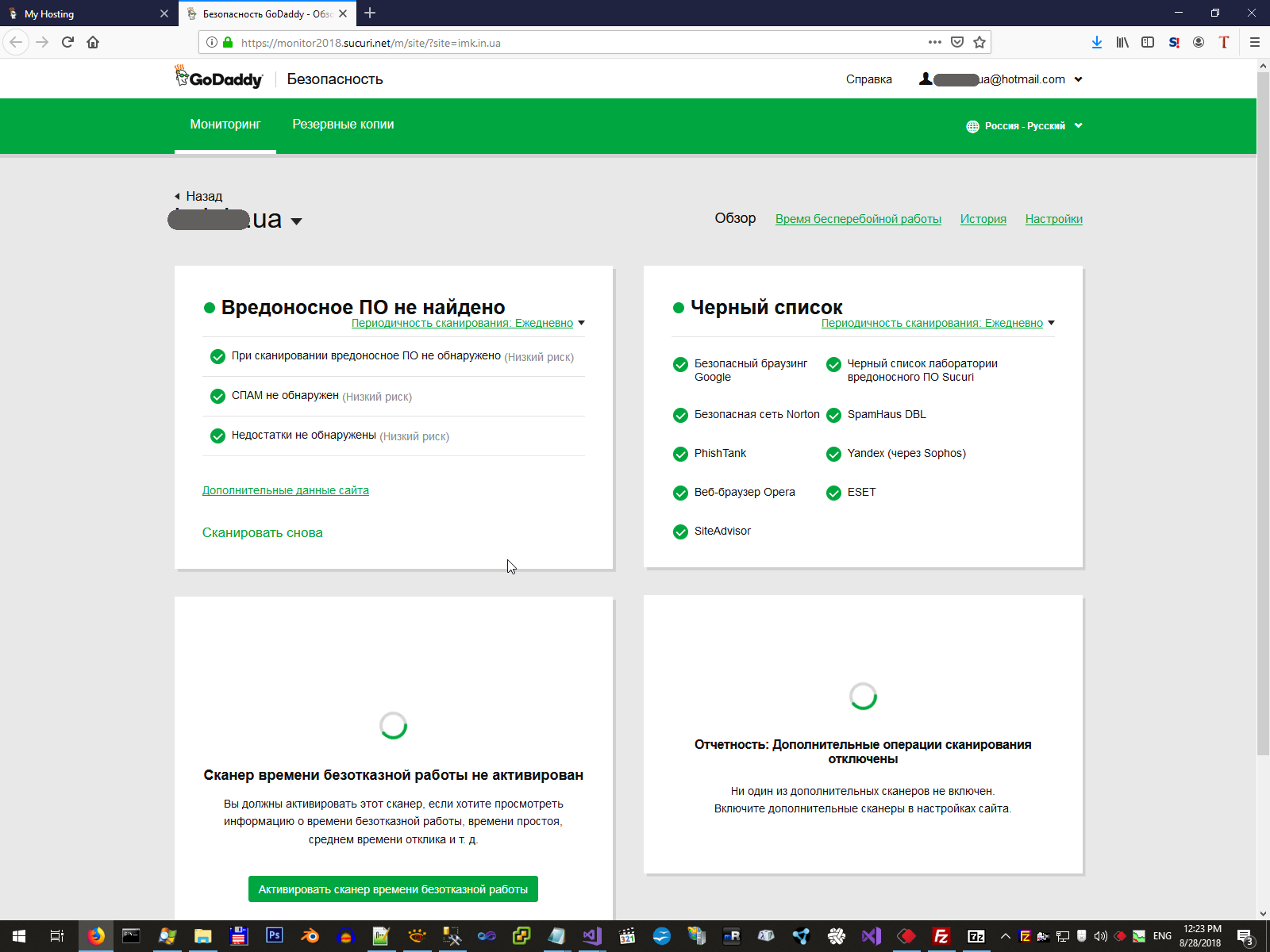Click the red T extension icon
This screenshot has width=1270, height=952.
(x=1224, y=42)
